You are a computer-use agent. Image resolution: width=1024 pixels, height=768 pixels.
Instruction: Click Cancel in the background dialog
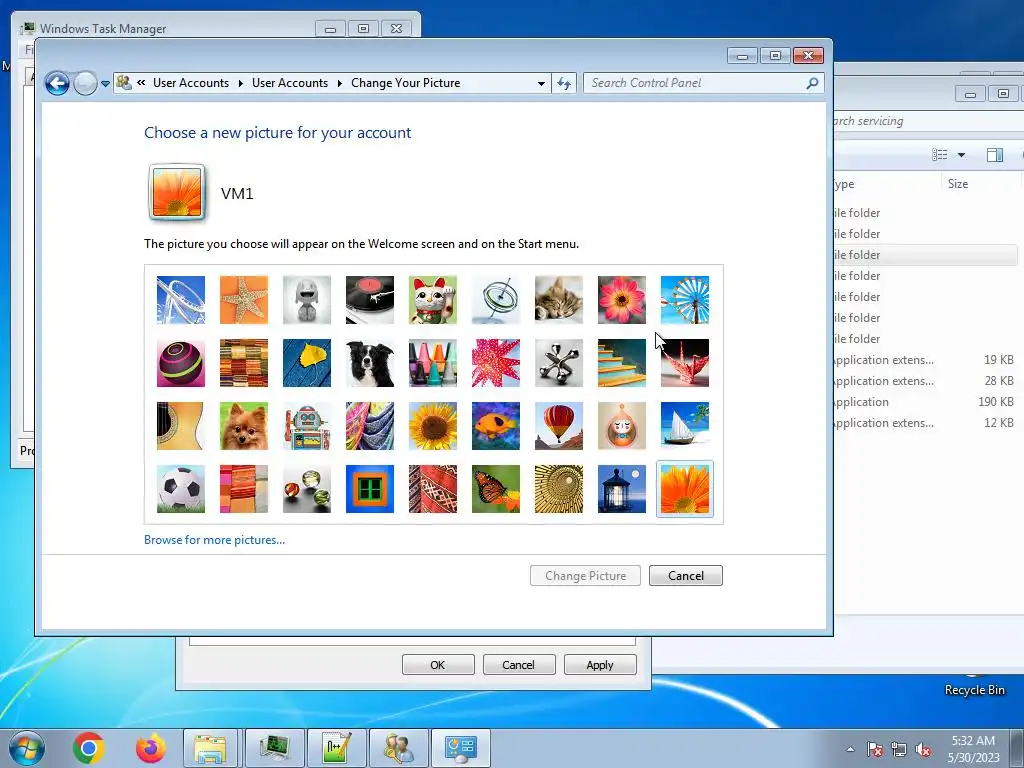[x=519, y=665]
